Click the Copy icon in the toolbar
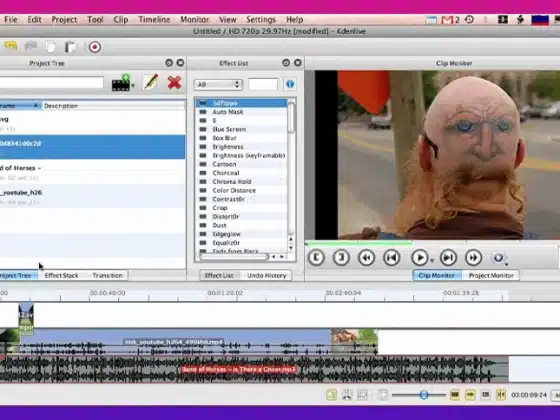The width and height of the screenshot is (560, 420). click(x=50, y=47)
